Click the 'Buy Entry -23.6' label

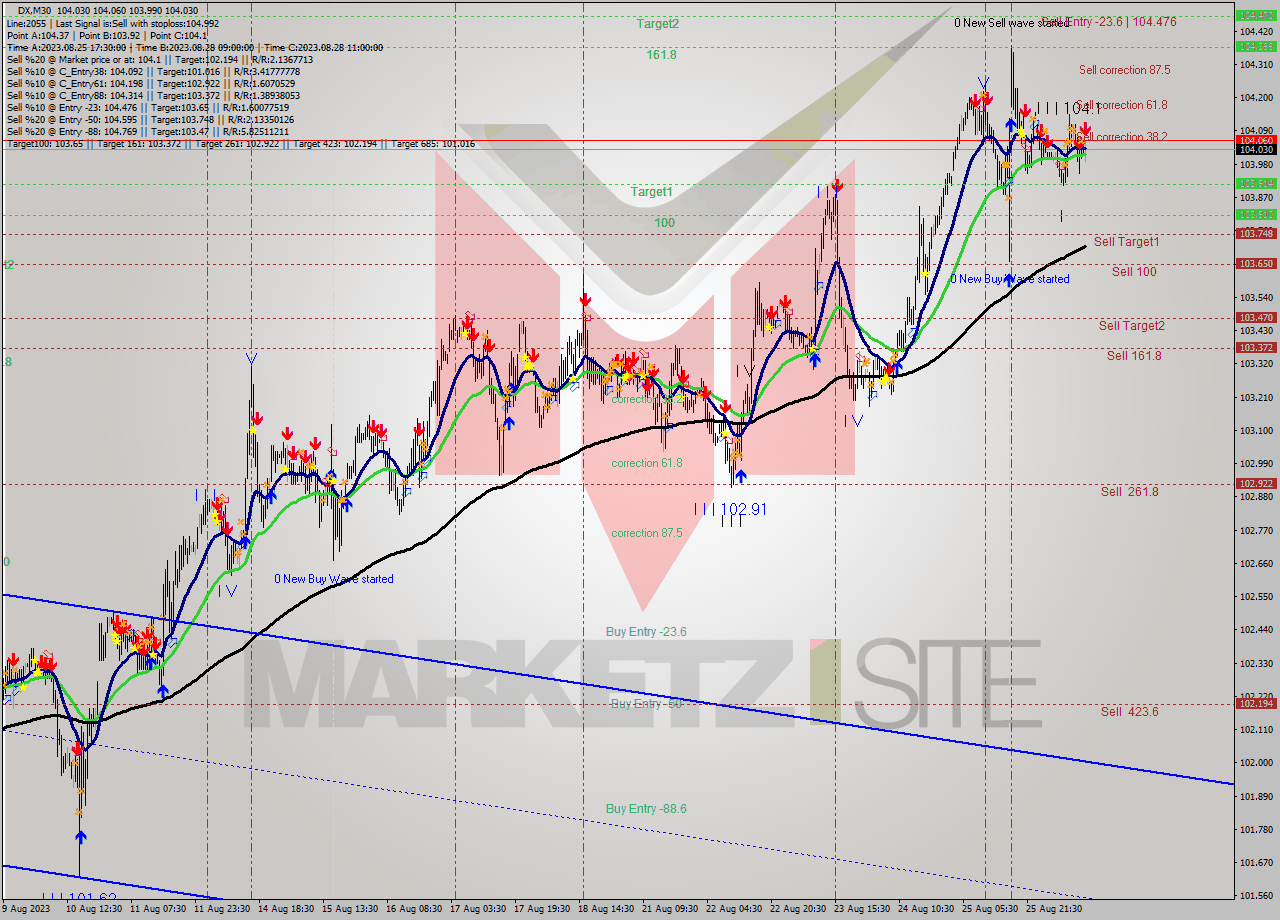pos(646,632)
